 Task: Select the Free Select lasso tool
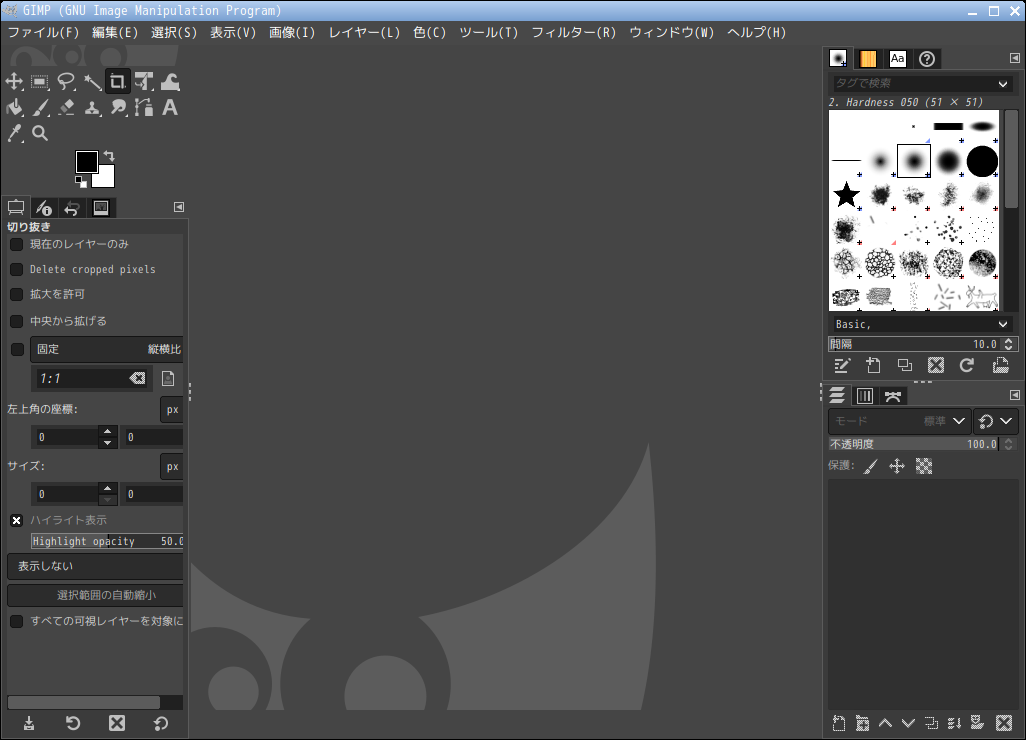pos(65,82)
